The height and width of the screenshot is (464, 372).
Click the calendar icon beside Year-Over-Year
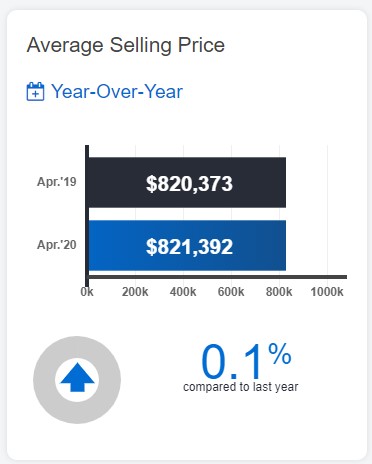35,91
